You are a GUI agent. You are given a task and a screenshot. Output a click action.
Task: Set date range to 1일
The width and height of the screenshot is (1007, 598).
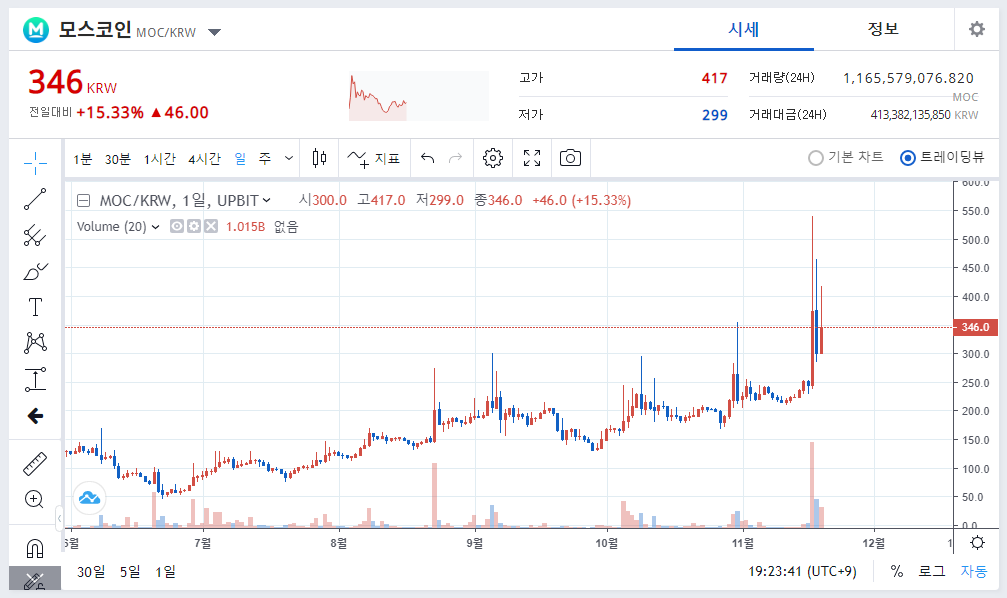tap(165, 572)
